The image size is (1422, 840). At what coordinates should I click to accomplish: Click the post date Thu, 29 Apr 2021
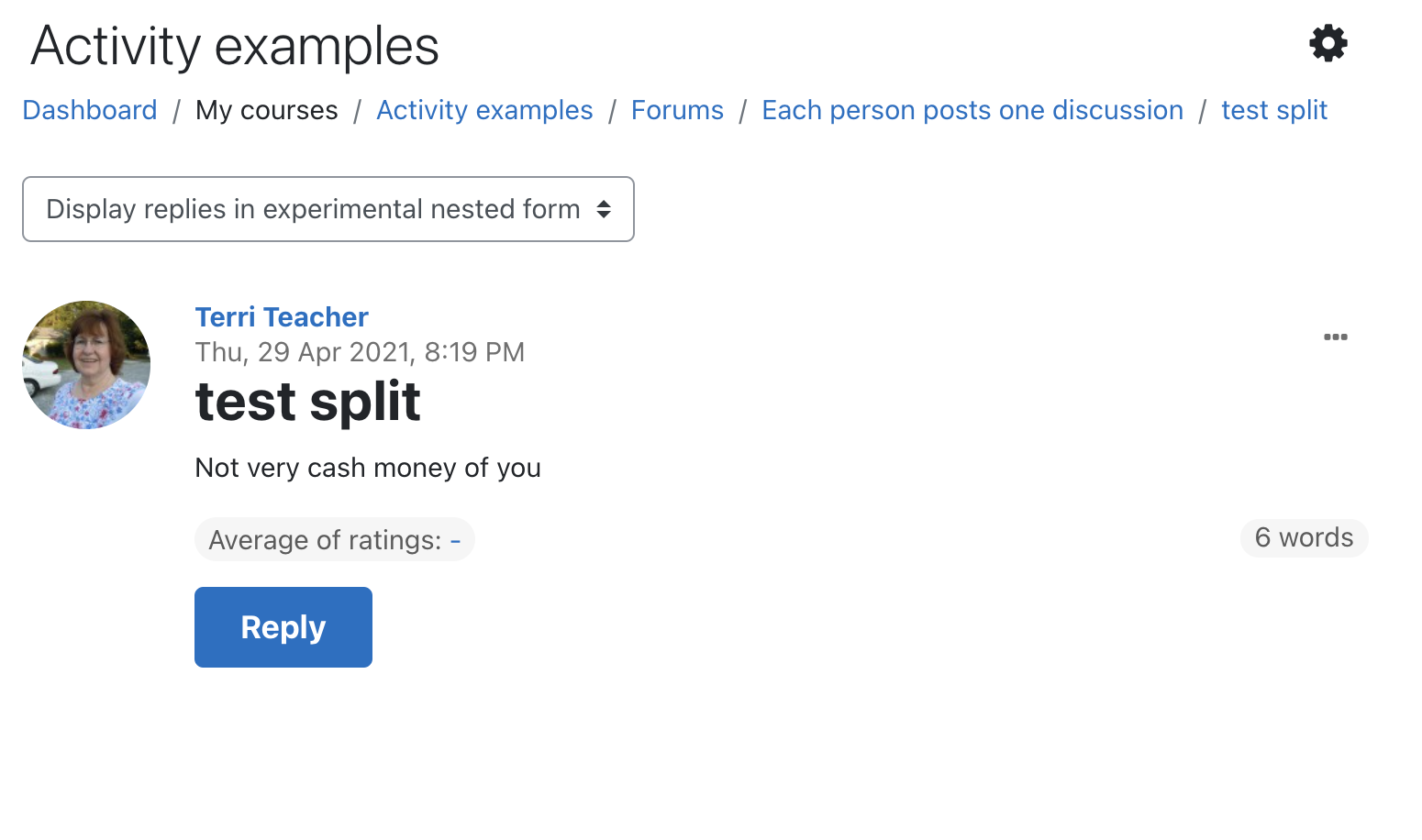pyautogui.click(x=360, y=352)
